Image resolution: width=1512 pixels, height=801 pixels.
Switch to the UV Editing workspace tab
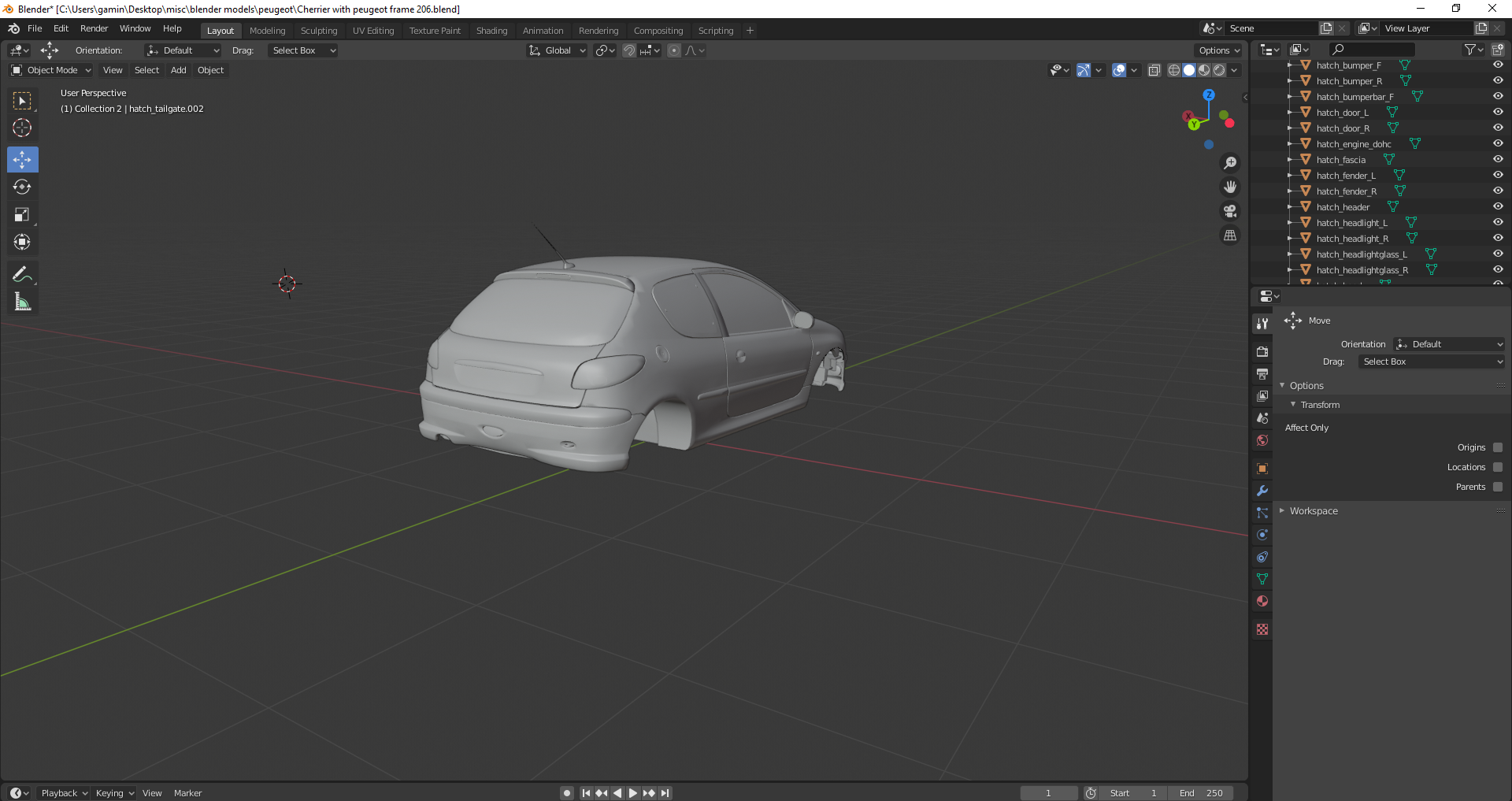(x=373, y=31)
